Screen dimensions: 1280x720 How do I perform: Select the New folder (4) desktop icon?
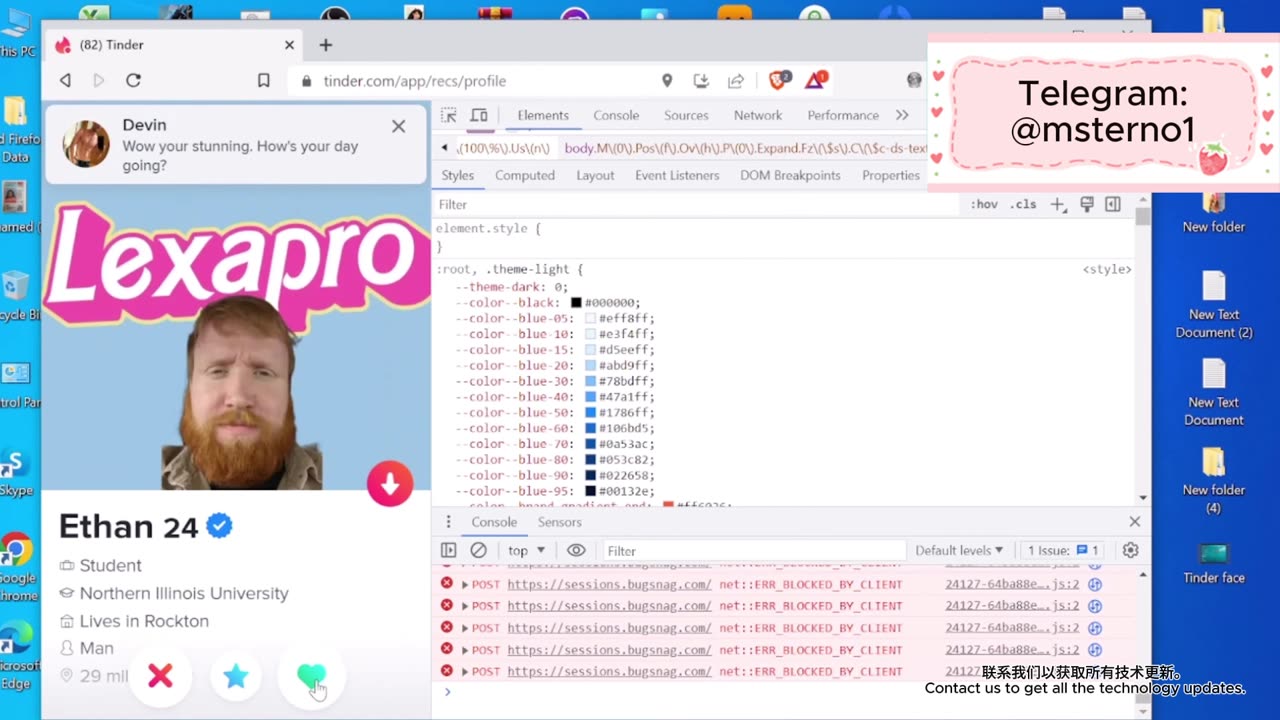point(1214,480)
